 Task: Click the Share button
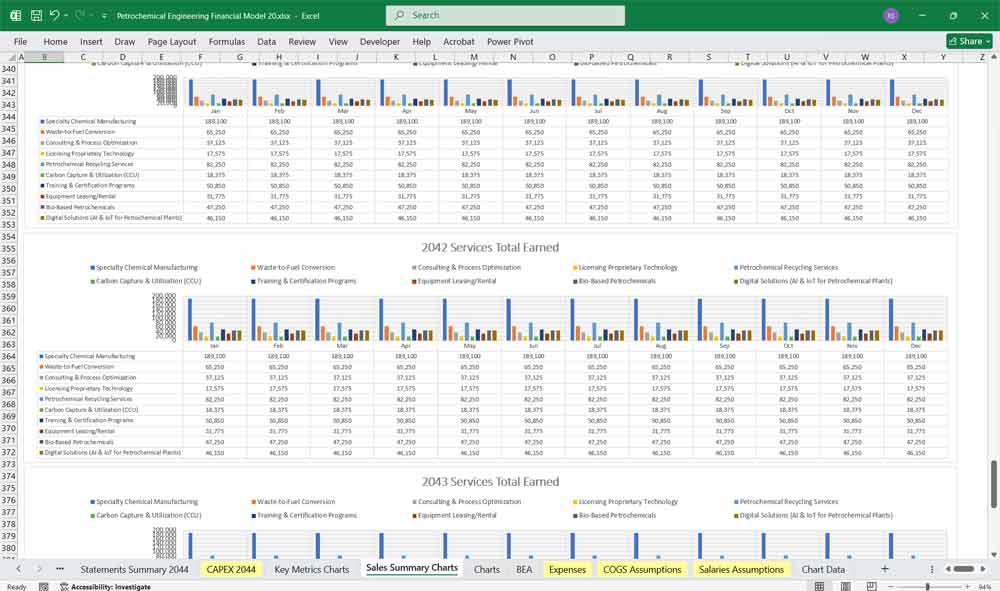tap(965, 40)
